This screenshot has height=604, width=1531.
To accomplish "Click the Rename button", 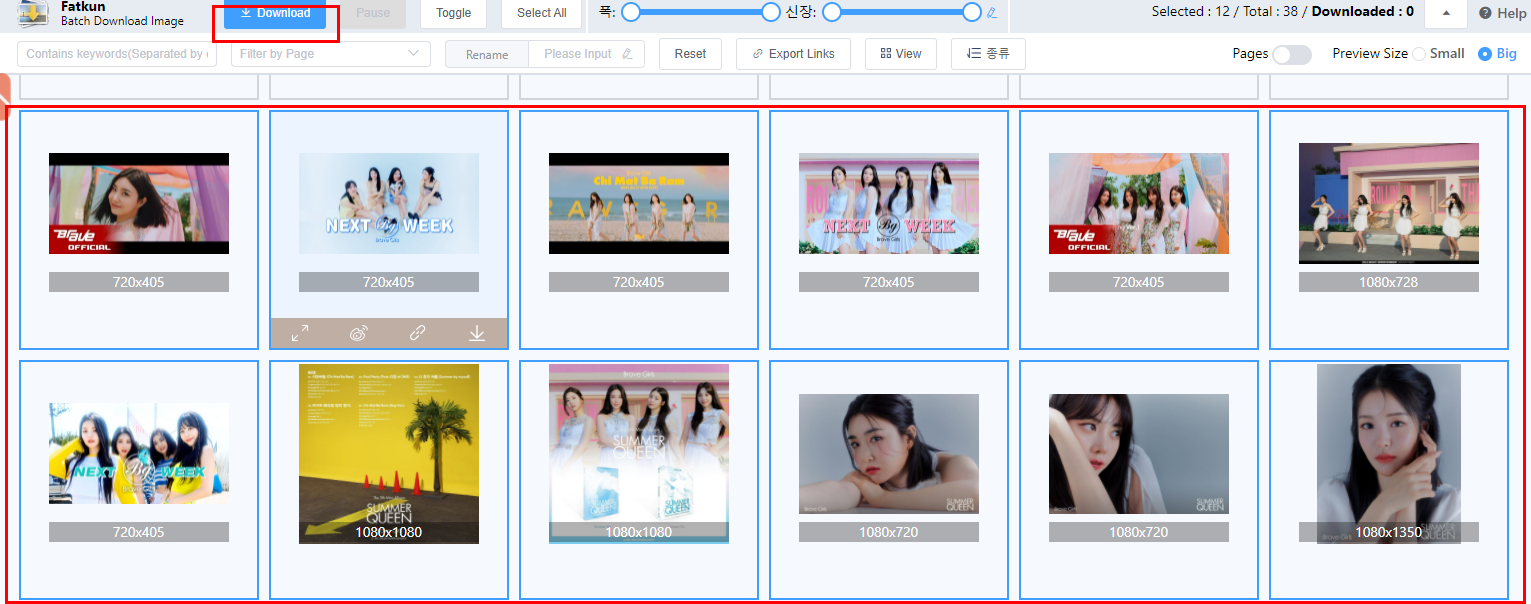I will (487, 54).
